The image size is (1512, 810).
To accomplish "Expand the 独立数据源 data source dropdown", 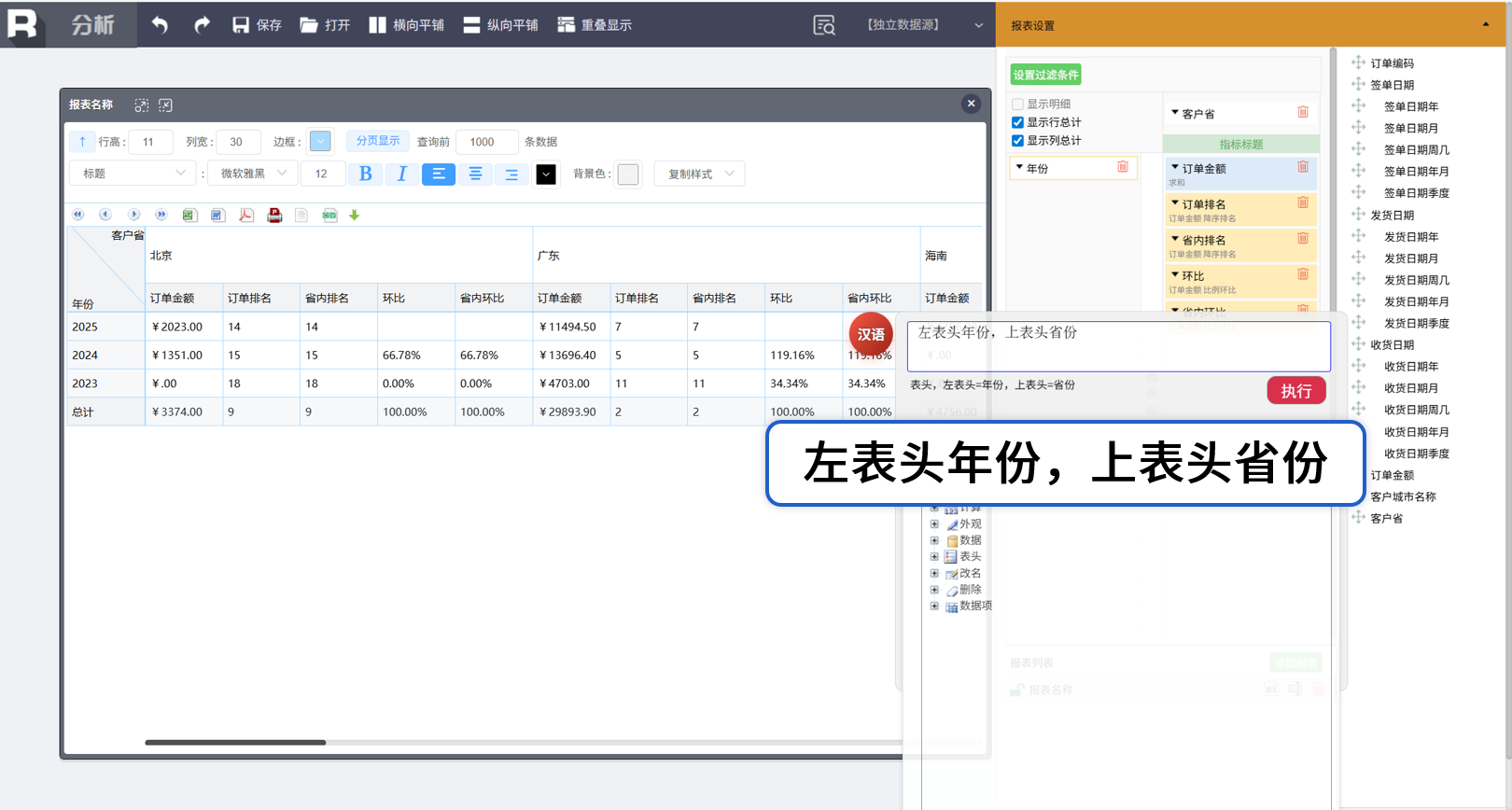I will pos(978,25).
